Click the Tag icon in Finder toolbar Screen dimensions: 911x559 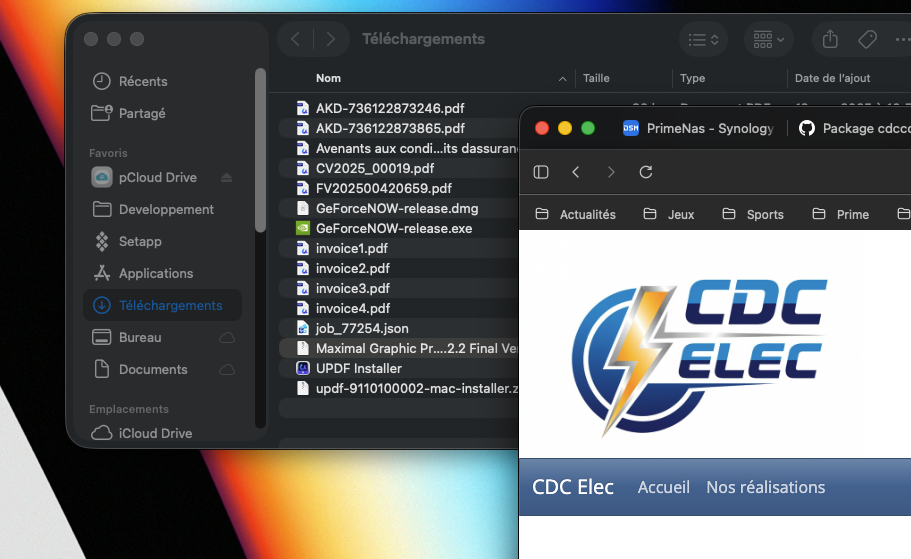coord(868,40)
